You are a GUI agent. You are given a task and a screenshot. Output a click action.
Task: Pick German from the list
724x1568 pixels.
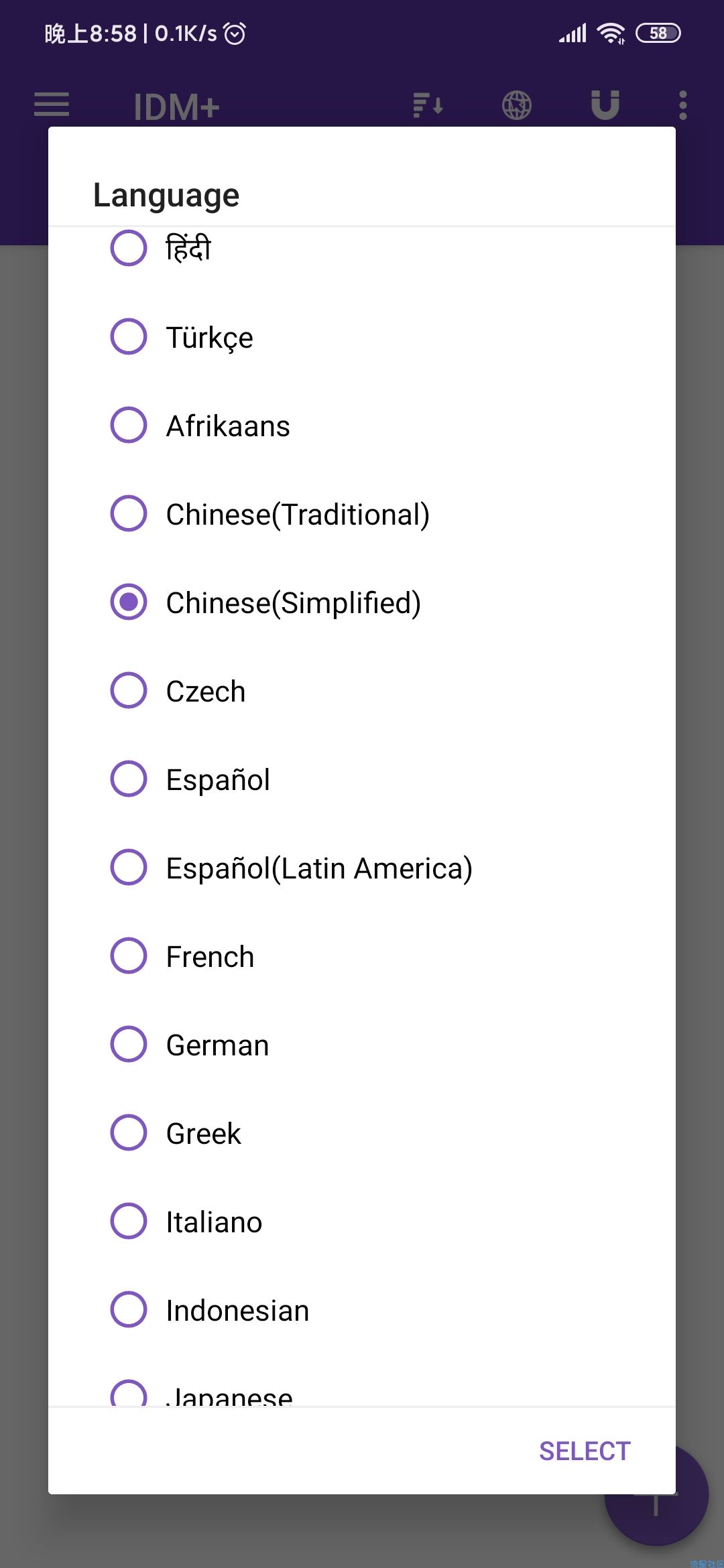click(x=129, y=1044)
